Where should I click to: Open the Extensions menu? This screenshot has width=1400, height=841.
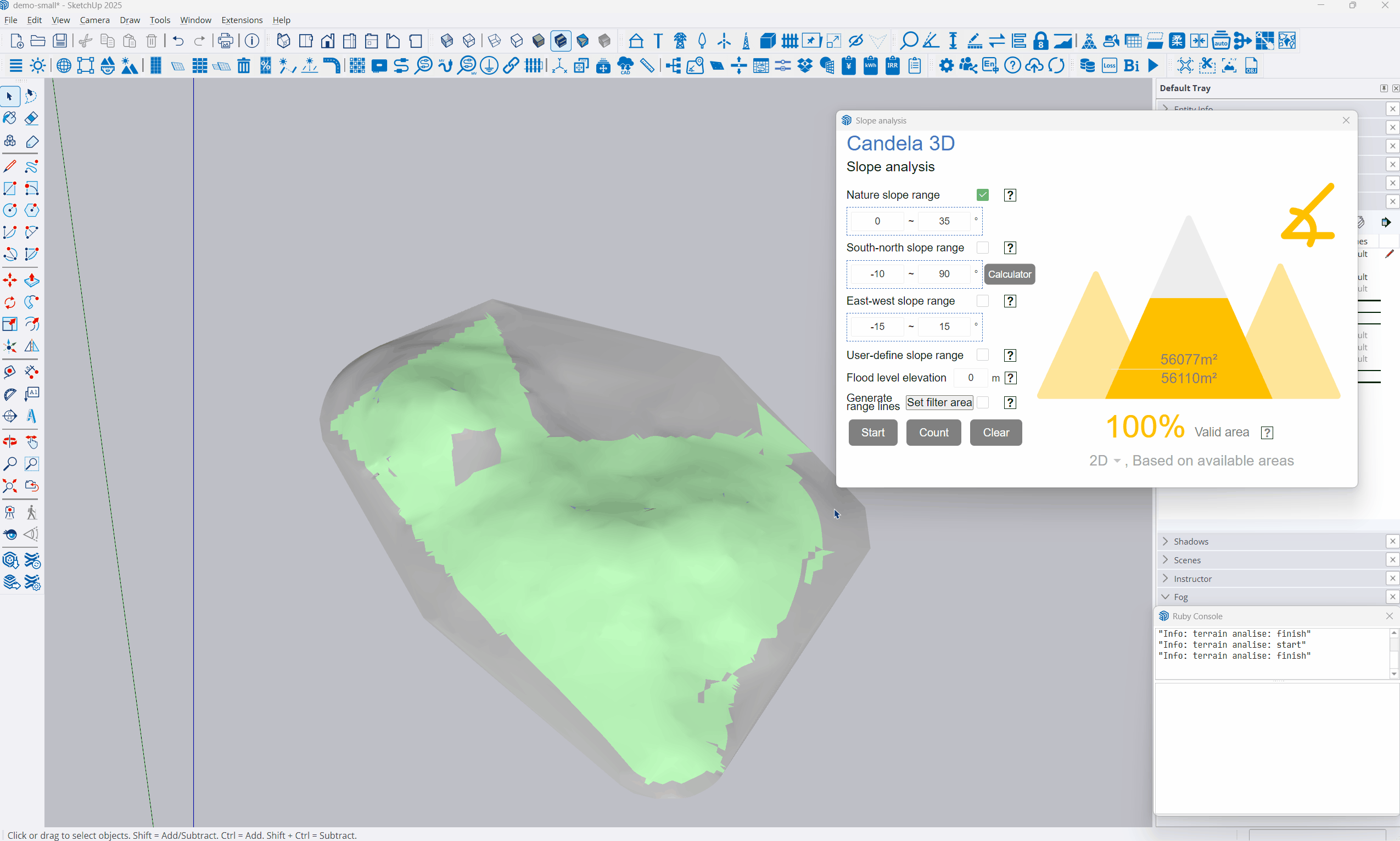tap(242, 20)
